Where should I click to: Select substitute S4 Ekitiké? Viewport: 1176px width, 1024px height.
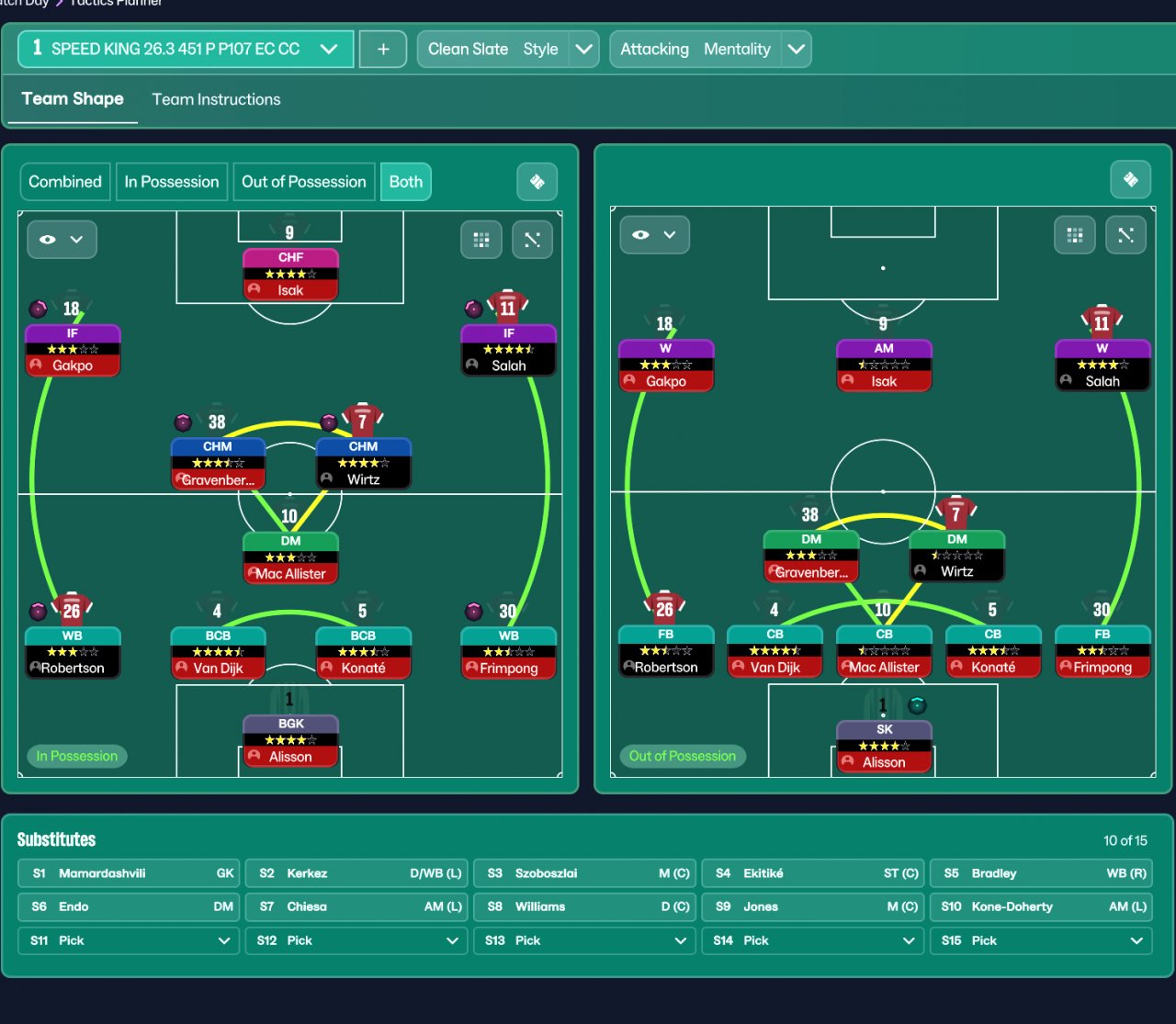tap(813, 873)
